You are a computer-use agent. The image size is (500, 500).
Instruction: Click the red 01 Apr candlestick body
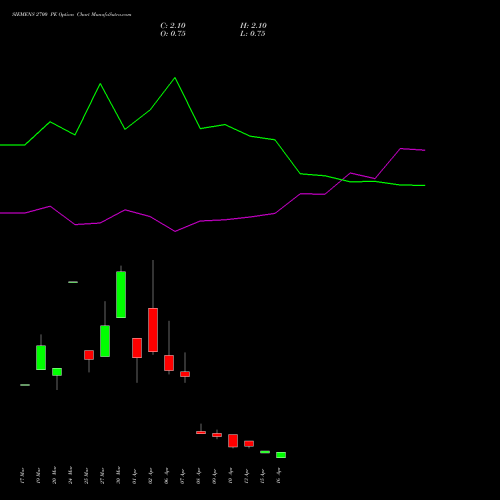click(x=137, y=348)
